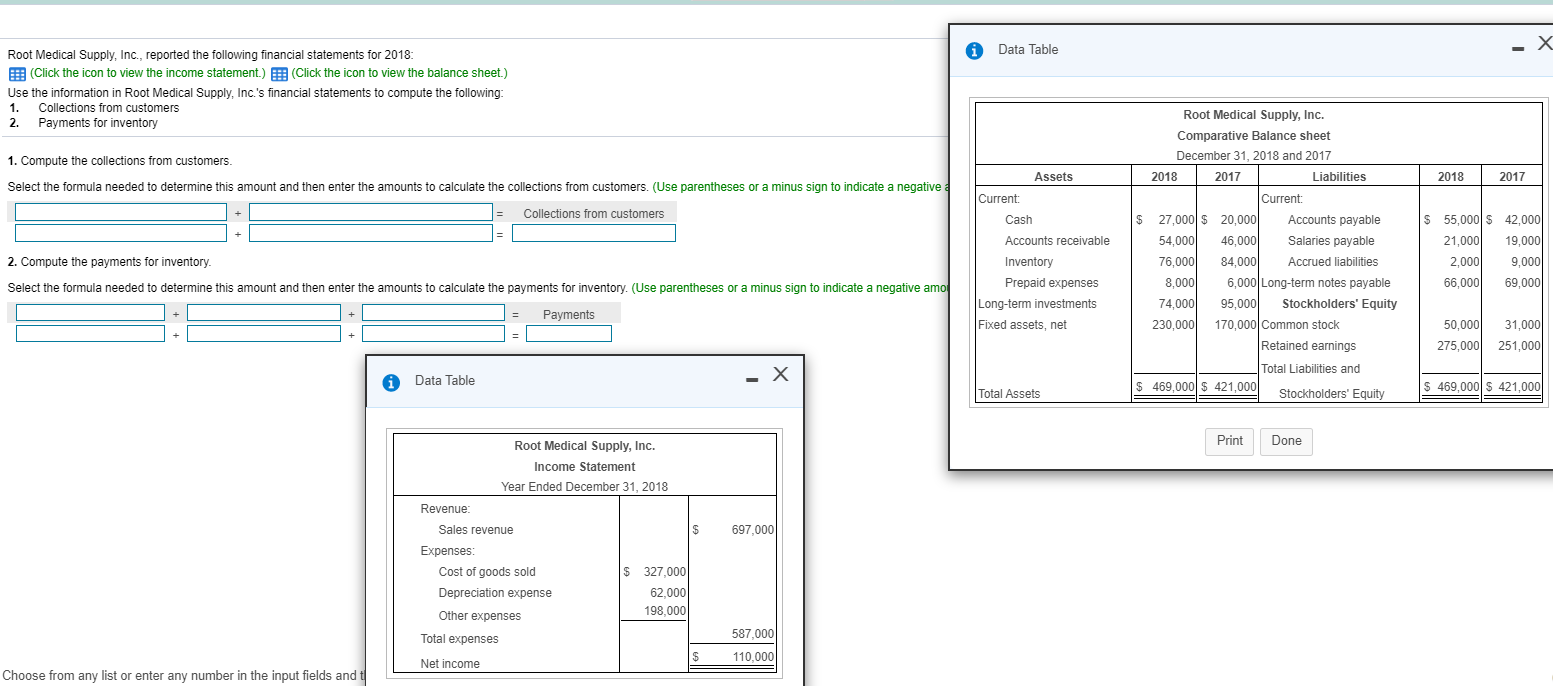Click the 'Accounts payable' row label
Image resolution: width=1553 pixels, height=686 pixels.
1334,220
